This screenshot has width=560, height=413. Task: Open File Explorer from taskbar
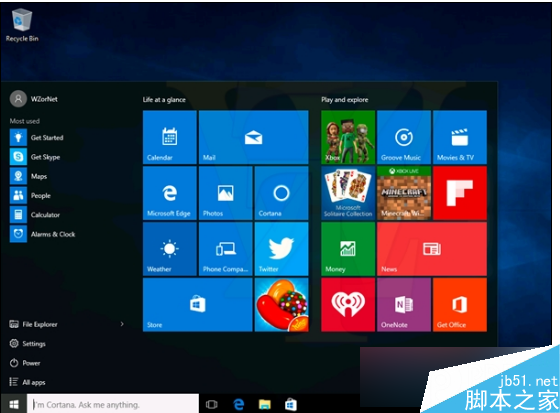pyautogui.click(x=265, y=404)
